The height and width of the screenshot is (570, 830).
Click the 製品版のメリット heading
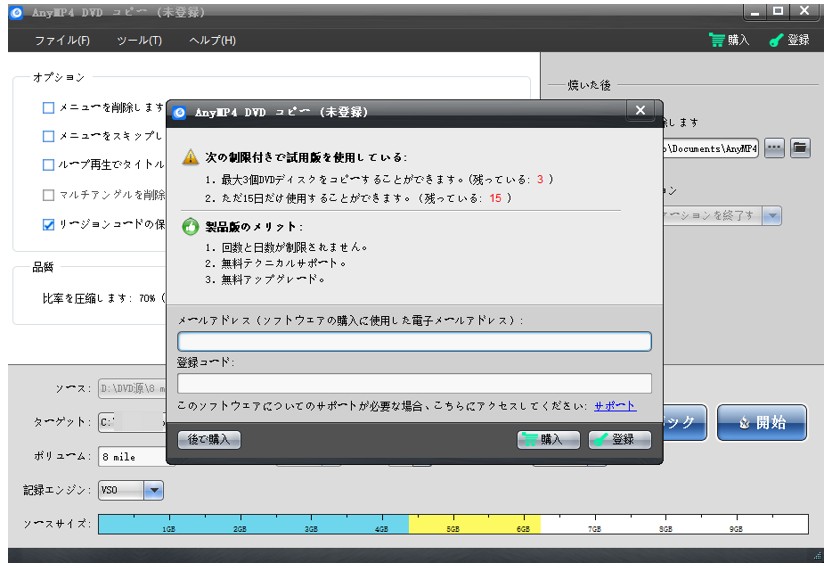(x=254, y=227)
